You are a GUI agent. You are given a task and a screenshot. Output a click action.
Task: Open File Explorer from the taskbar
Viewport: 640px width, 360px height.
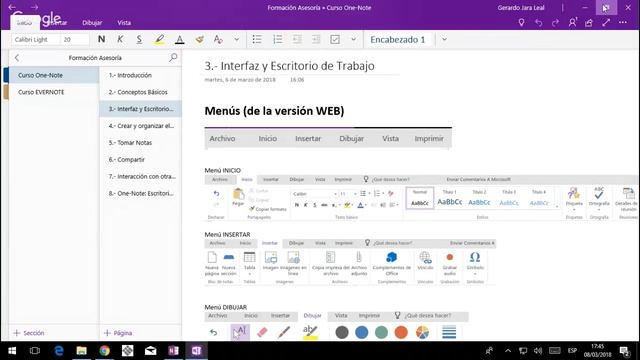coord(82,351)
